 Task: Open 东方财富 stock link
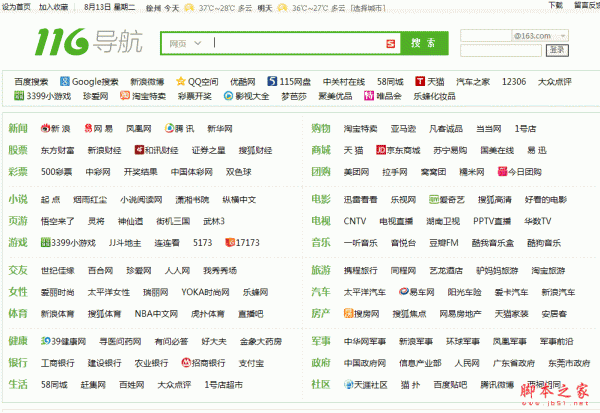[x=57, y=150]
